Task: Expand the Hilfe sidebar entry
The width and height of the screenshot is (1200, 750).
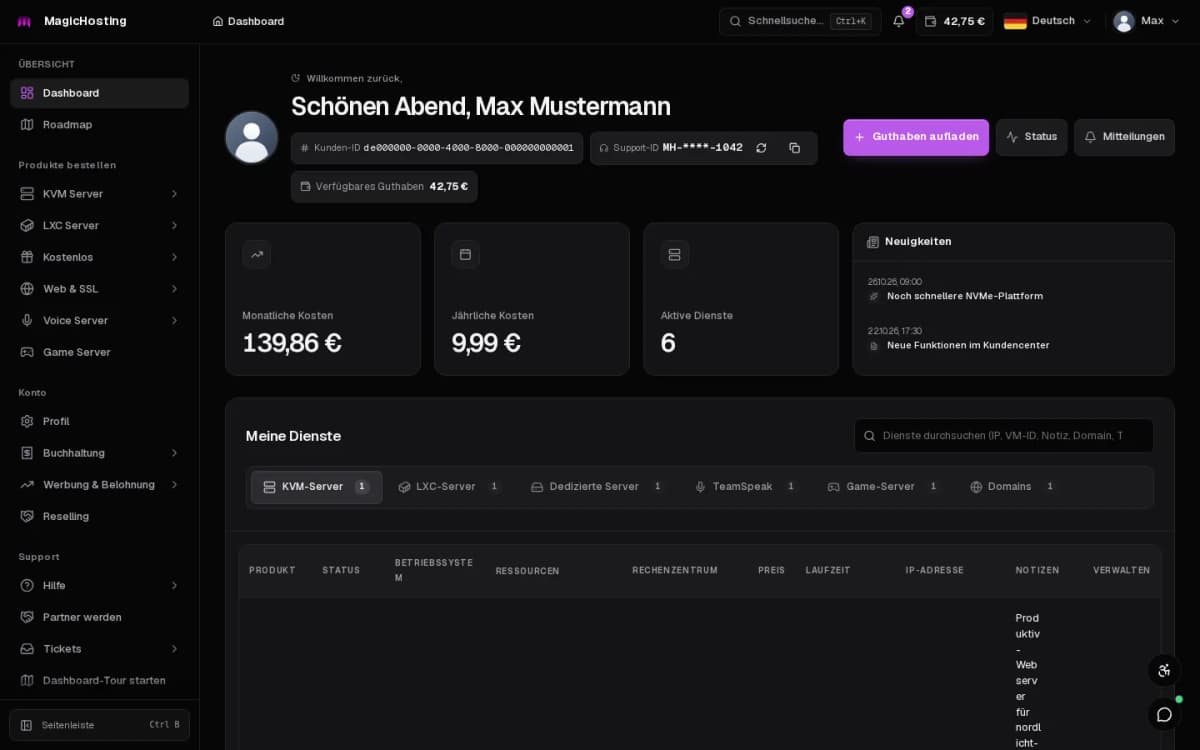Action: [x=99, y=586]
